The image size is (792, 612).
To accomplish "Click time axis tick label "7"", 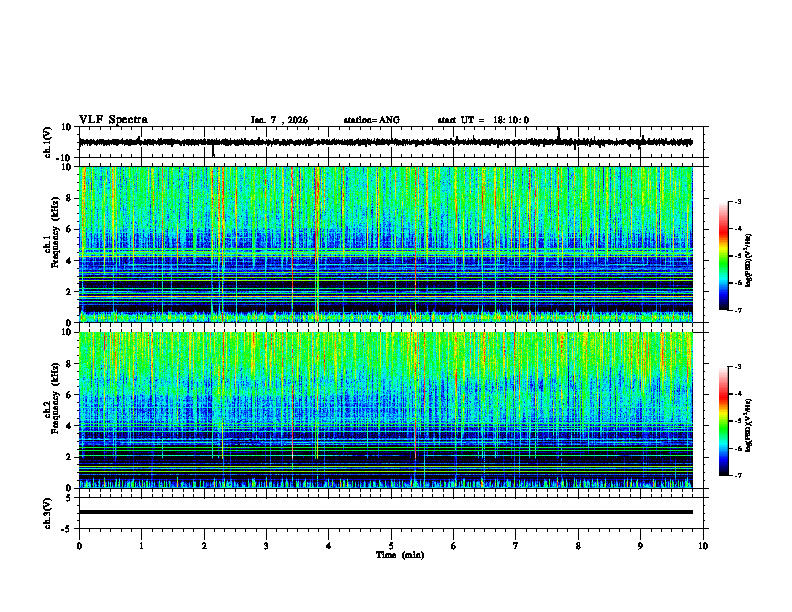I will click(516, 545).
